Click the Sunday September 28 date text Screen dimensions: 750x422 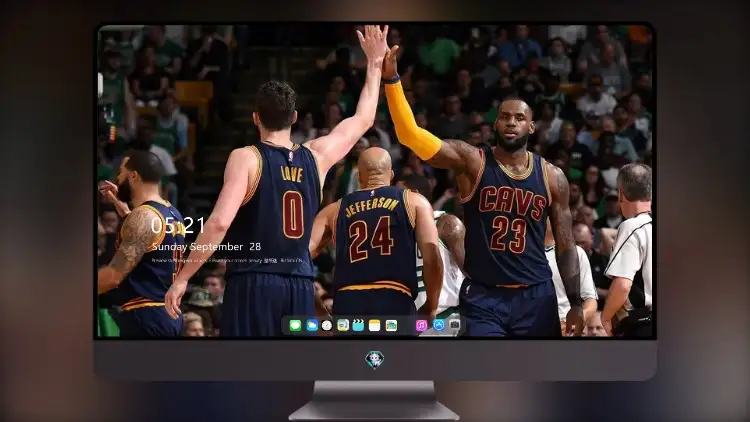[206, 247]
